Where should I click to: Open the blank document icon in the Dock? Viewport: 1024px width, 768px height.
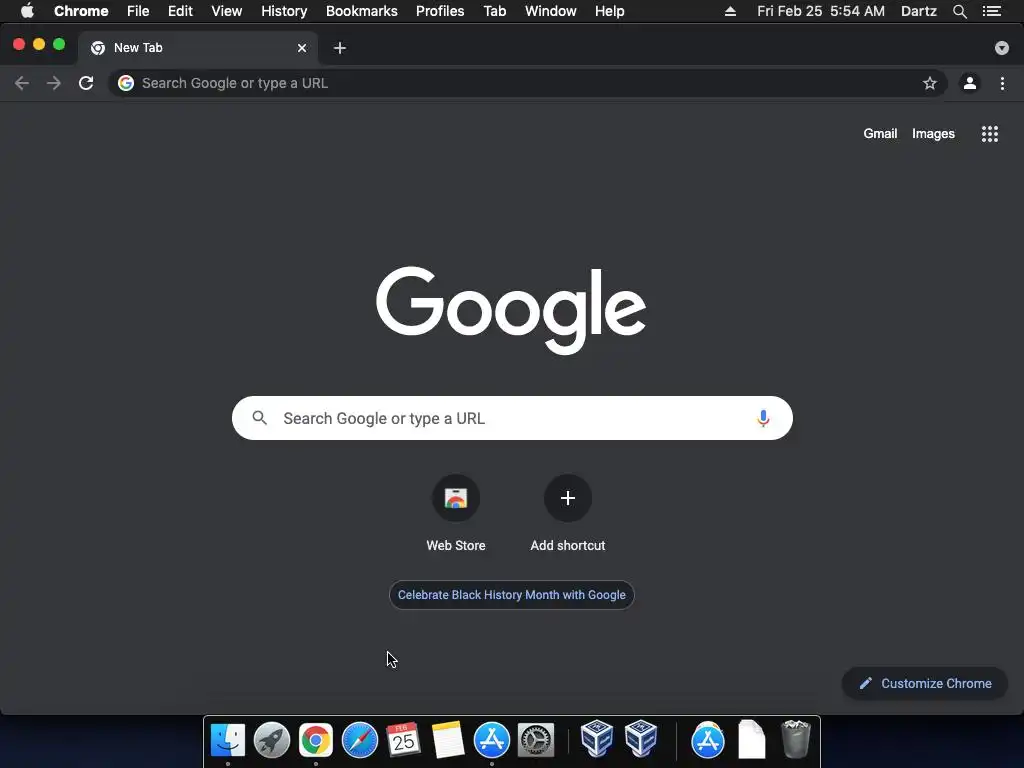752,739
